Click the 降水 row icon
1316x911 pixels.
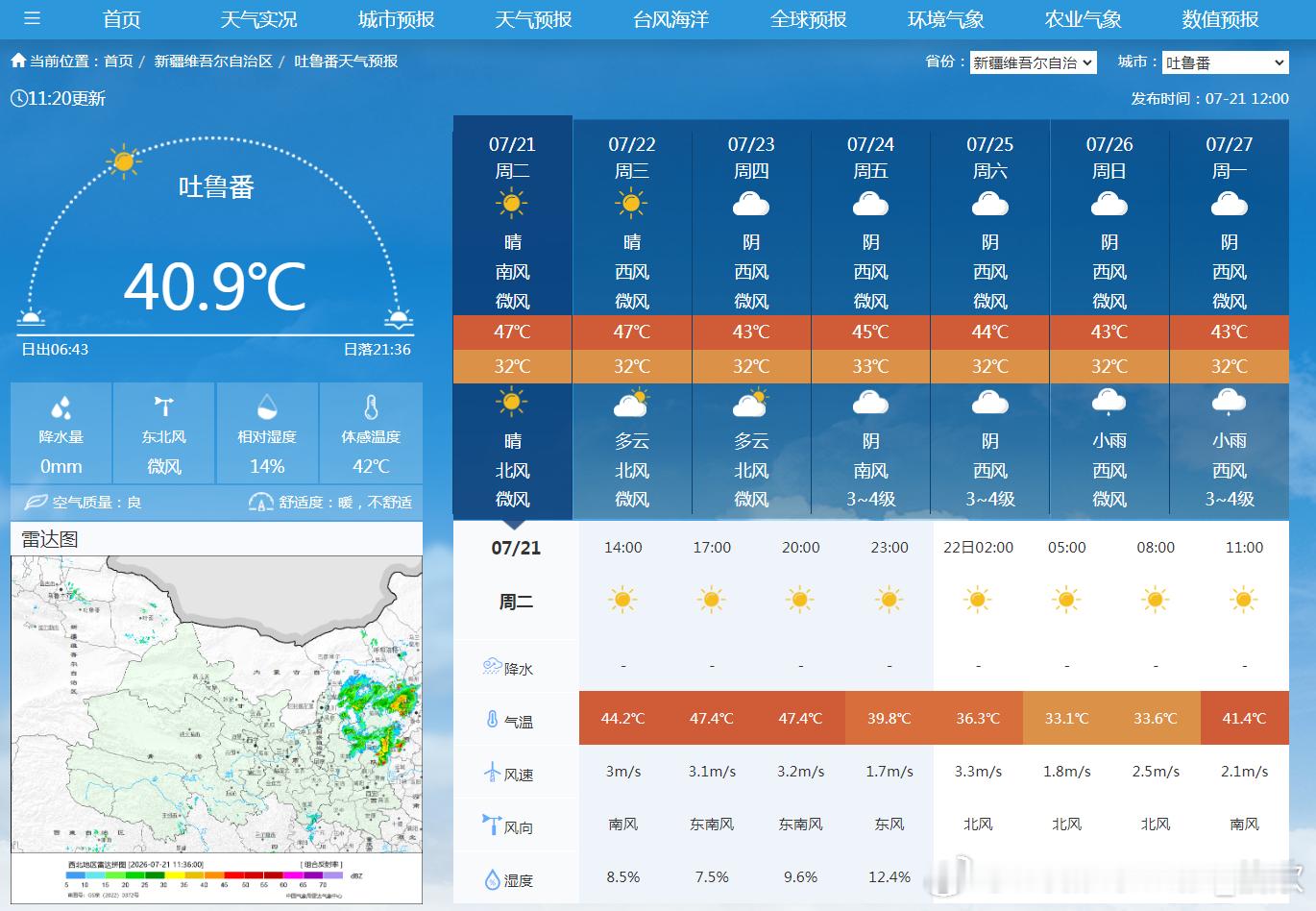tap(493, 666)
